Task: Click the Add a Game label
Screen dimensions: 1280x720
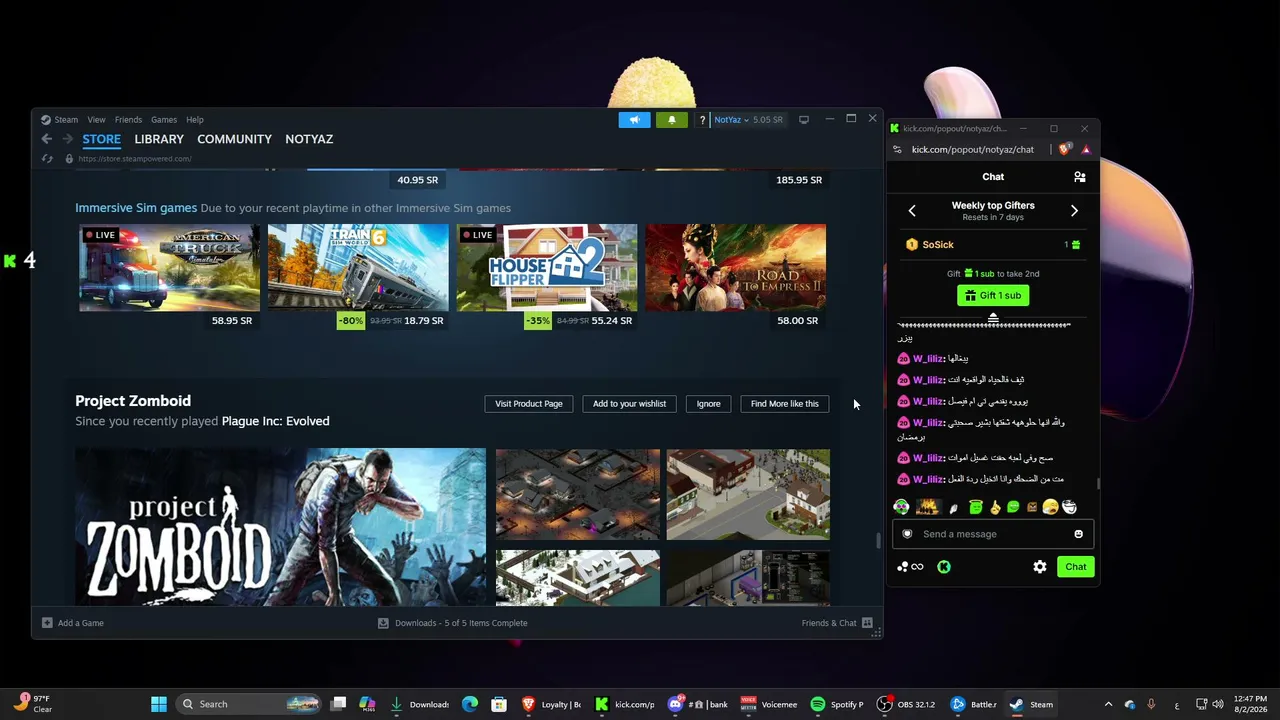Action: [81, 623]
